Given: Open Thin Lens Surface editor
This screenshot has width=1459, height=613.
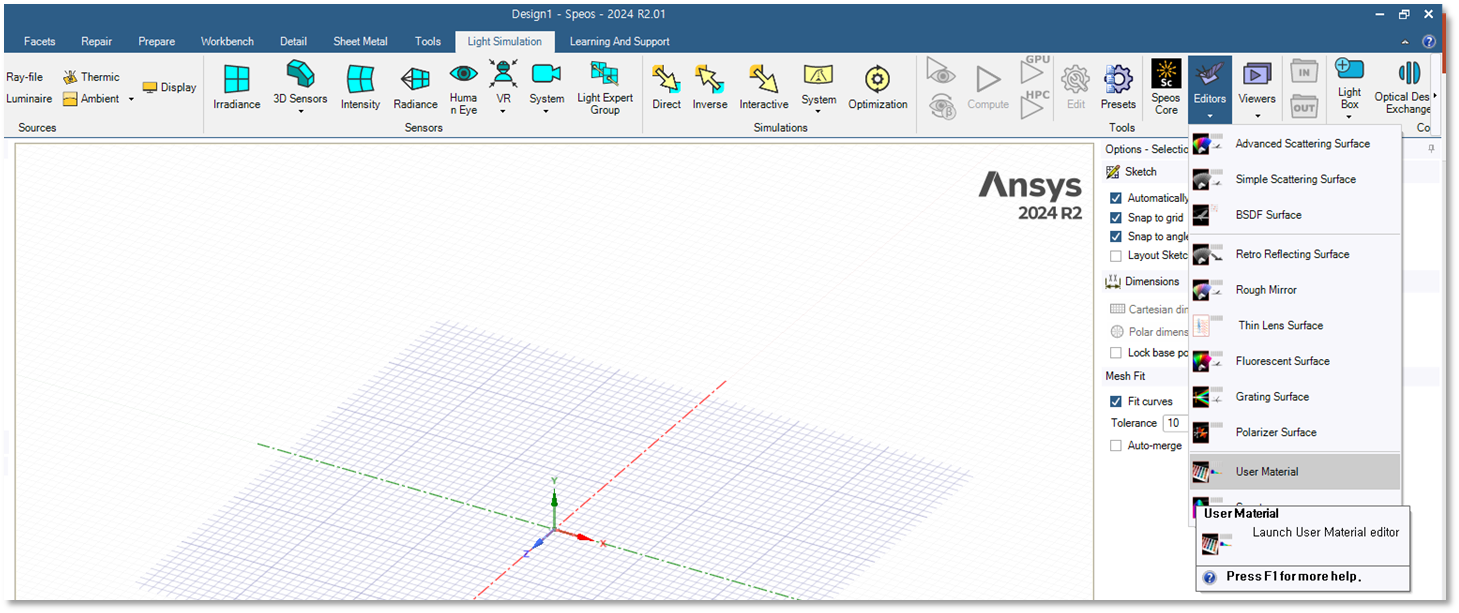Looking at the screenshot, I should [1295, 325].
